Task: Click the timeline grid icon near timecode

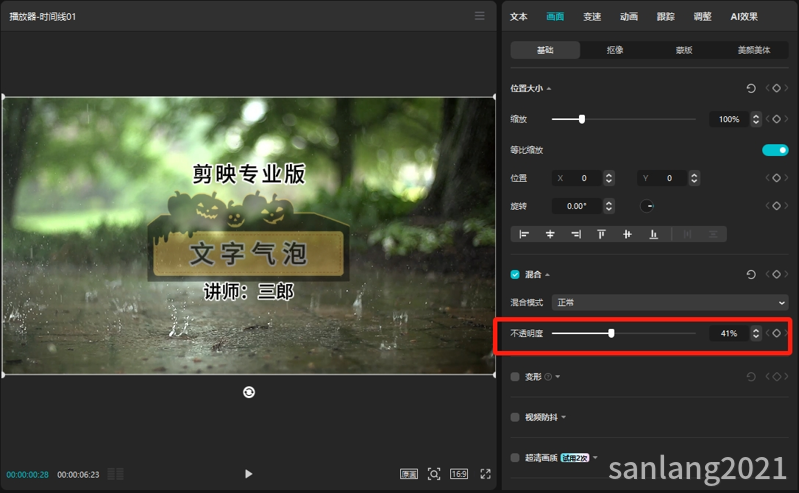Action: coord(116,474)
